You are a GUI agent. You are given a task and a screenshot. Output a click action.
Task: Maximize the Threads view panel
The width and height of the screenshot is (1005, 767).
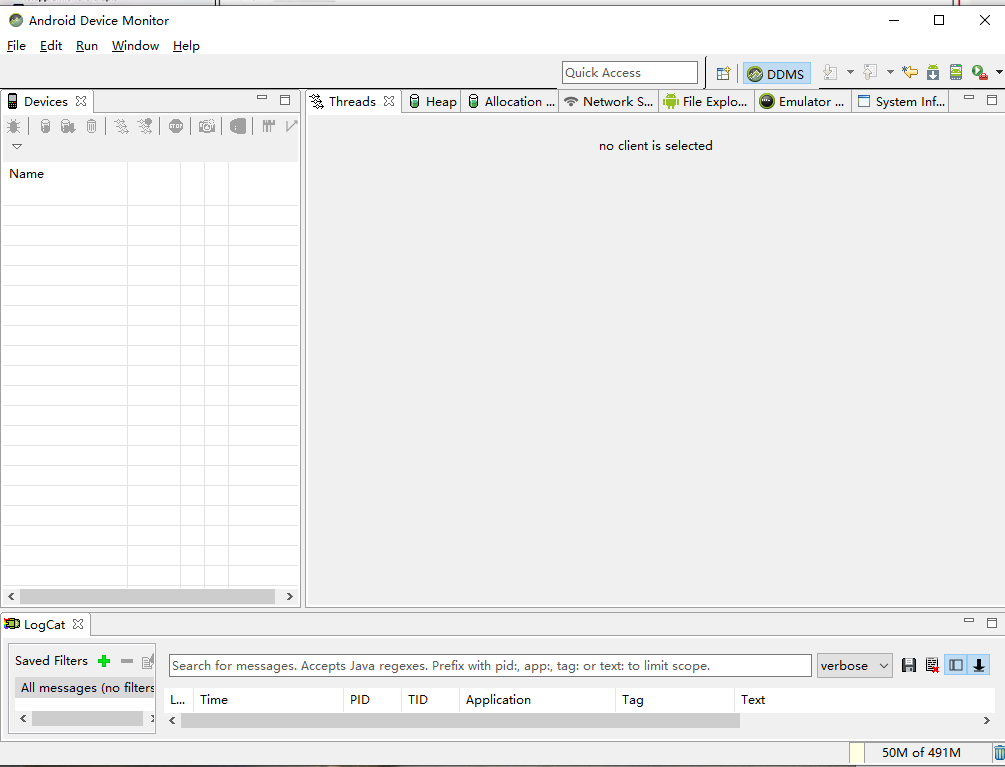[992, 100]
